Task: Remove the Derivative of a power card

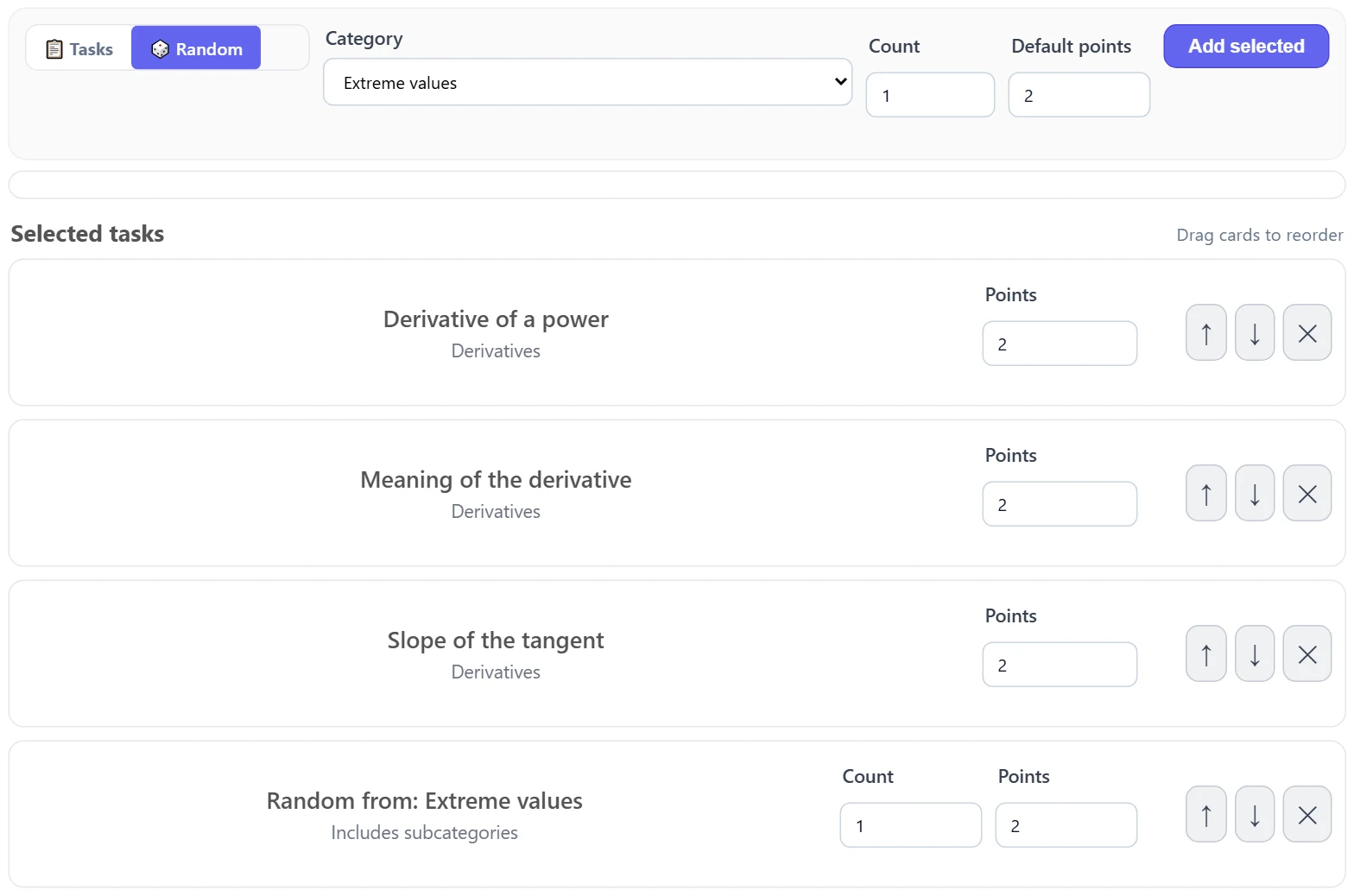Action: (1307, 332)
